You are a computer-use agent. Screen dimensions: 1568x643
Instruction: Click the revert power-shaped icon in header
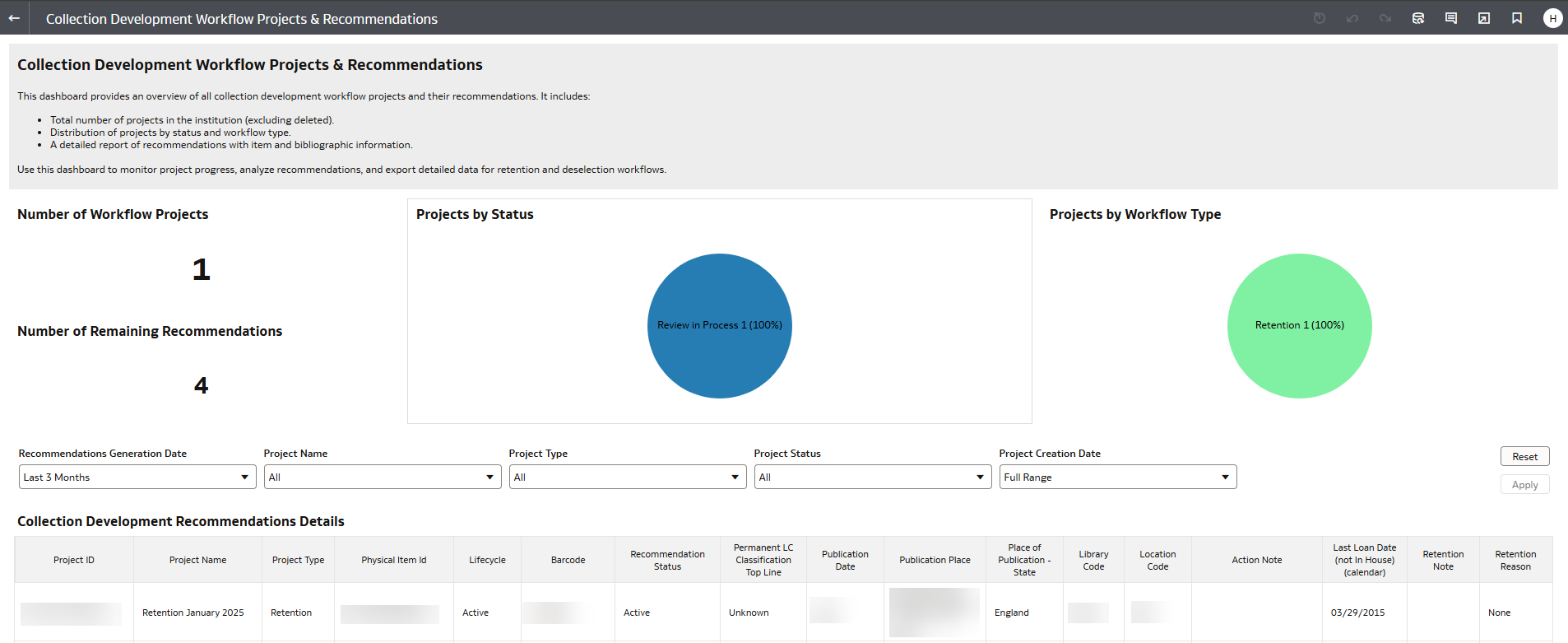[1320, 18]
